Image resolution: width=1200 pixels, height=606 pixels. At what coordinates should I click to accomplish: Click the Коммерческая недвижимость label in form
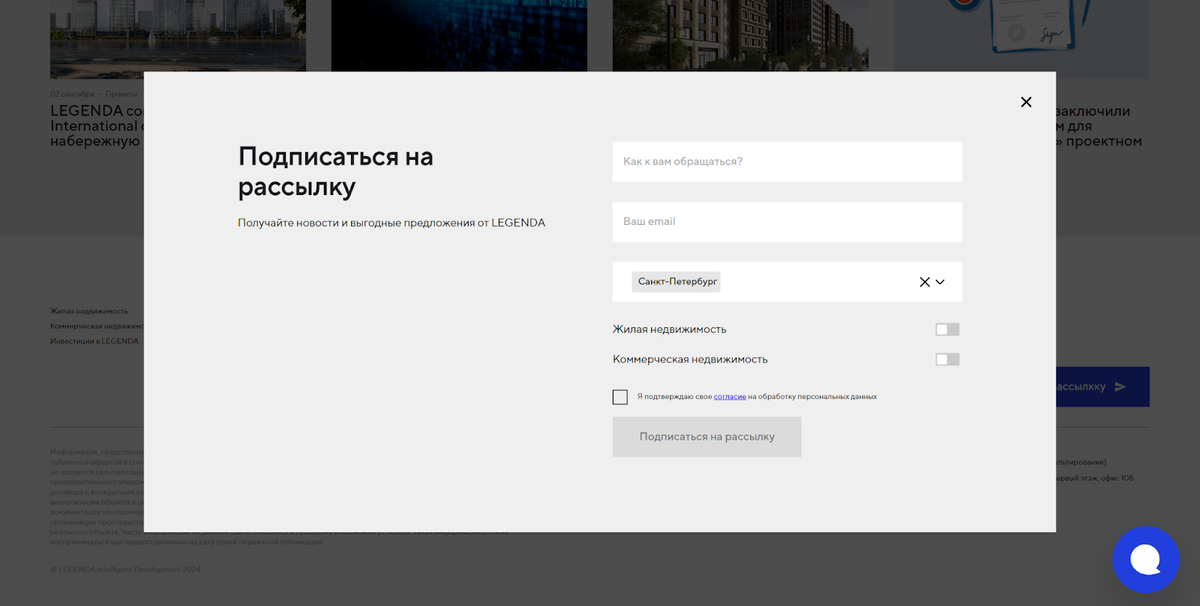(x=690, y=359)
